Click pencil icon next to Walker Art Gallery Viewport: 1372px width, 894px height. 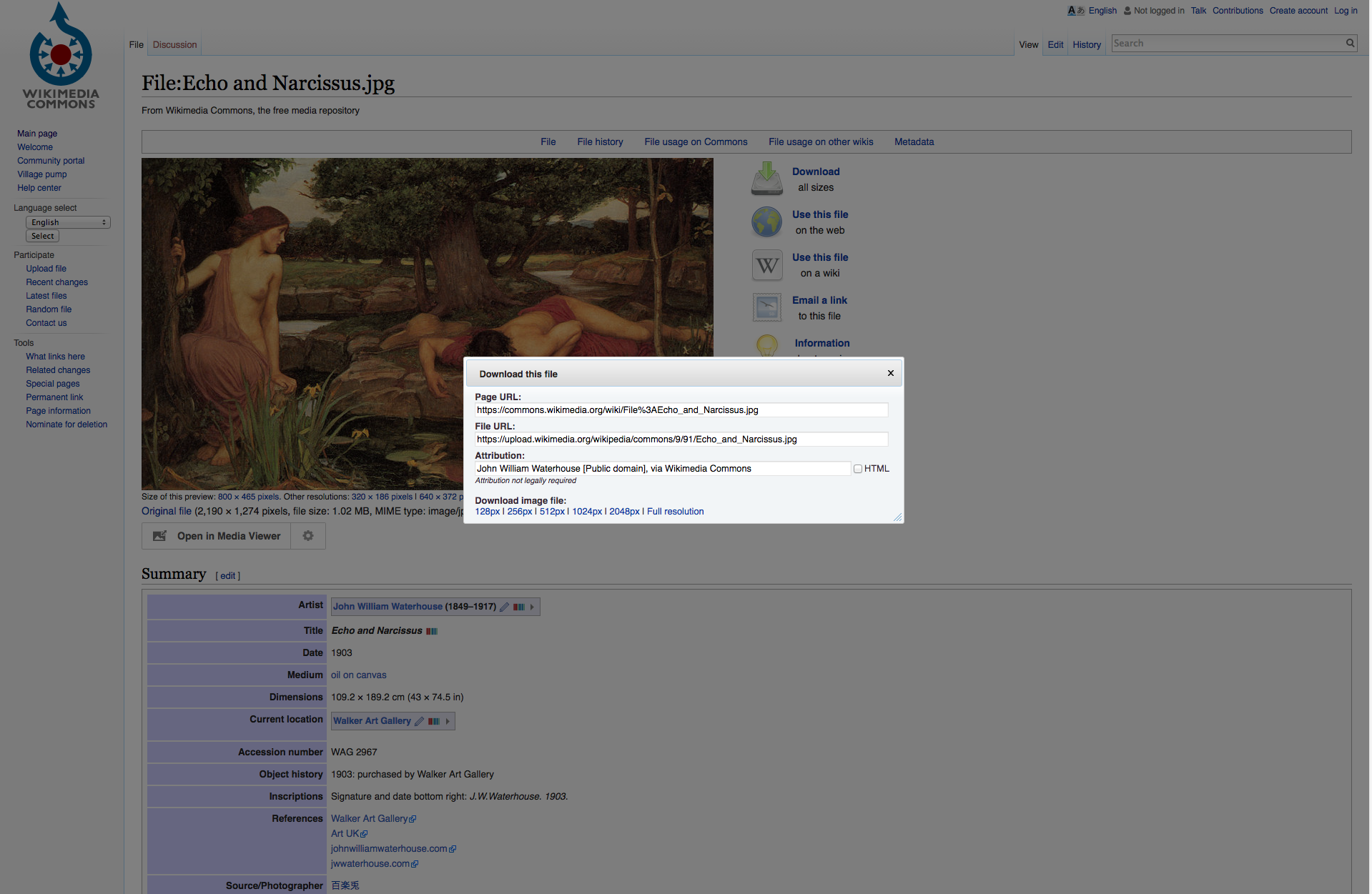pos(419,721)
